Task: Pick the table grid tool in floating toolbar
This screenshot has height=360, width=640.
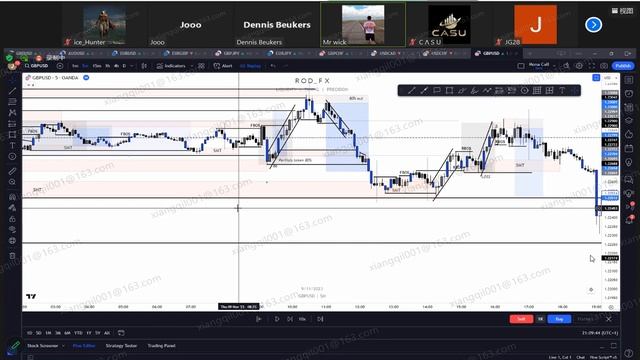Action: tap(537, 91)
